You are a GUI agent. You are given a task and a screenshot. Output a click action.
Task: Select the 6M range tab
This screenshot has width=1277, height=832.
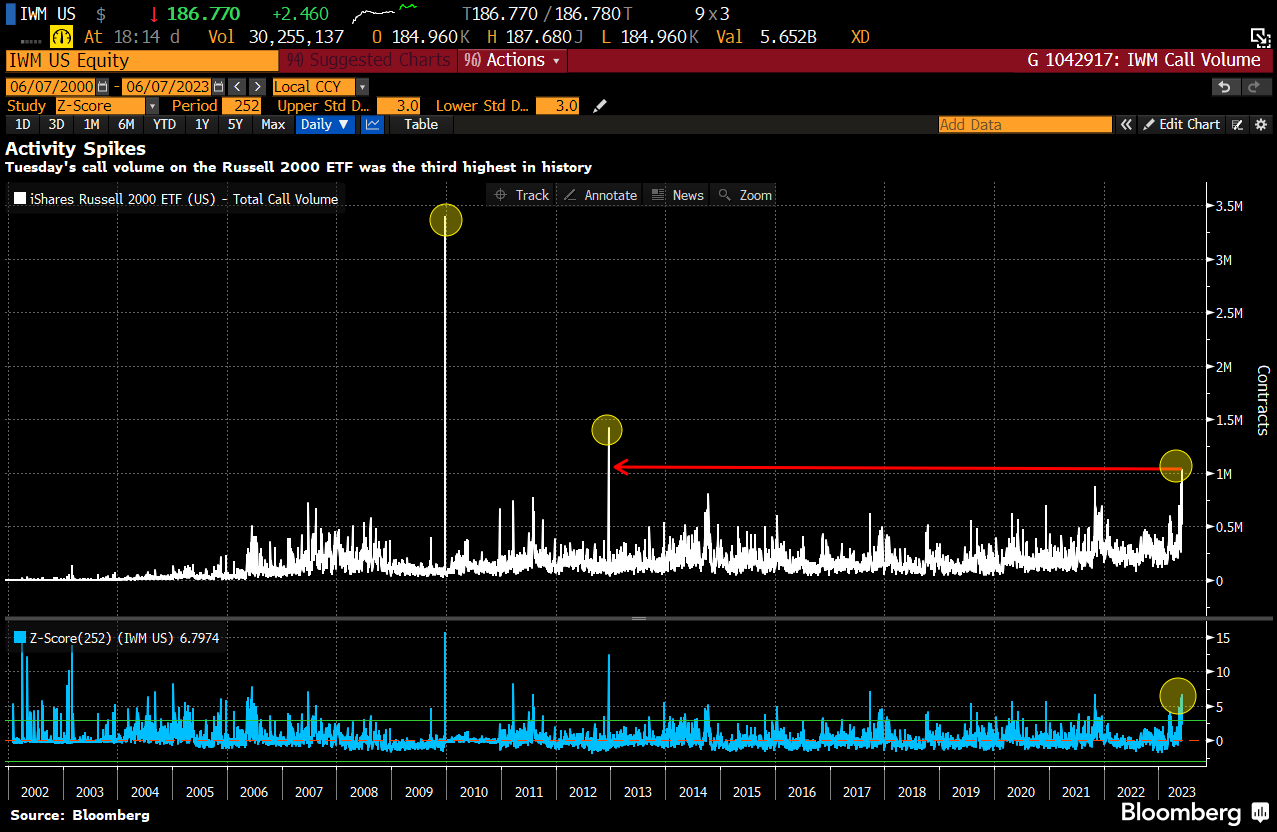(x=126, y=125)
